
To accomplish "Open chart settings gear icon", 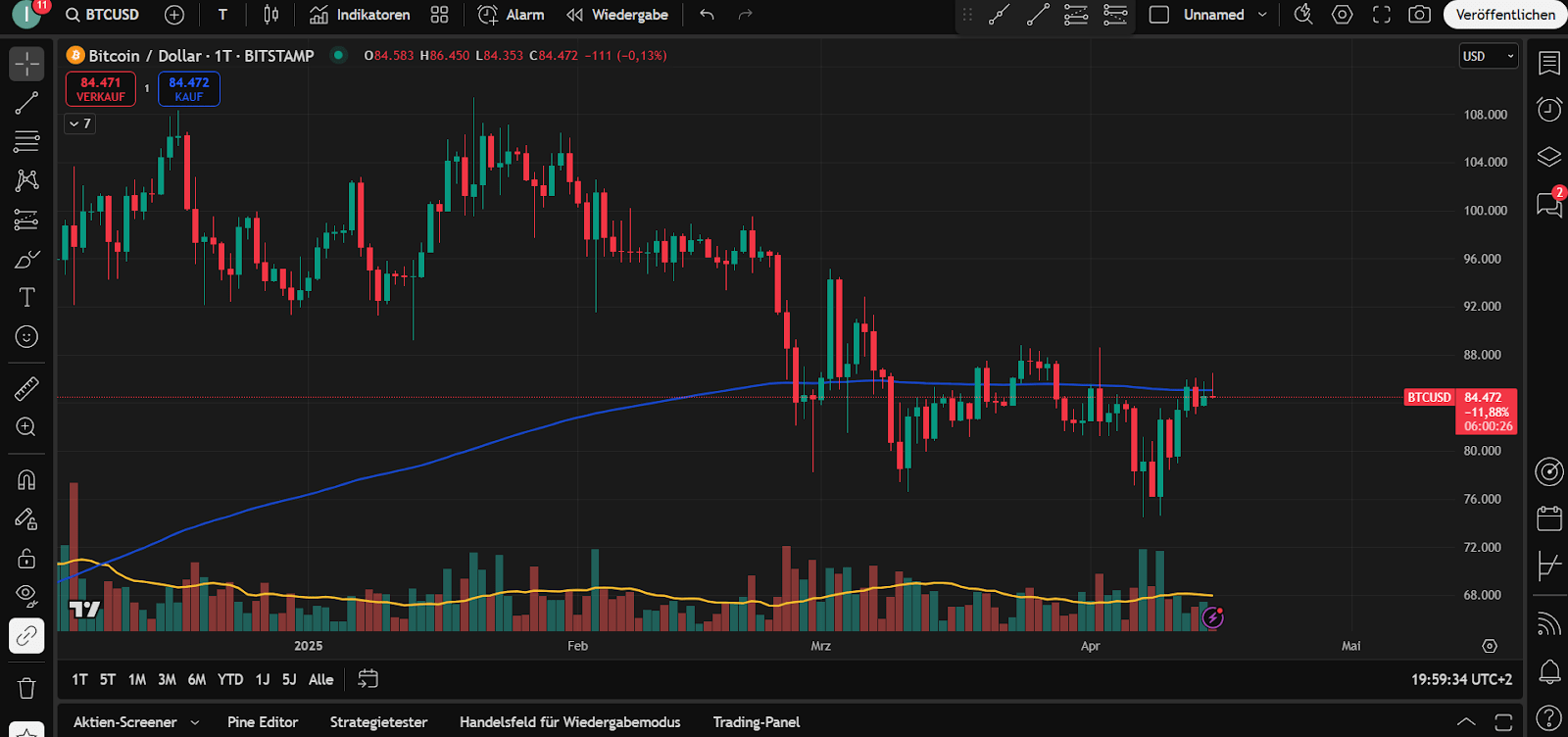I will coord(1343,15).
